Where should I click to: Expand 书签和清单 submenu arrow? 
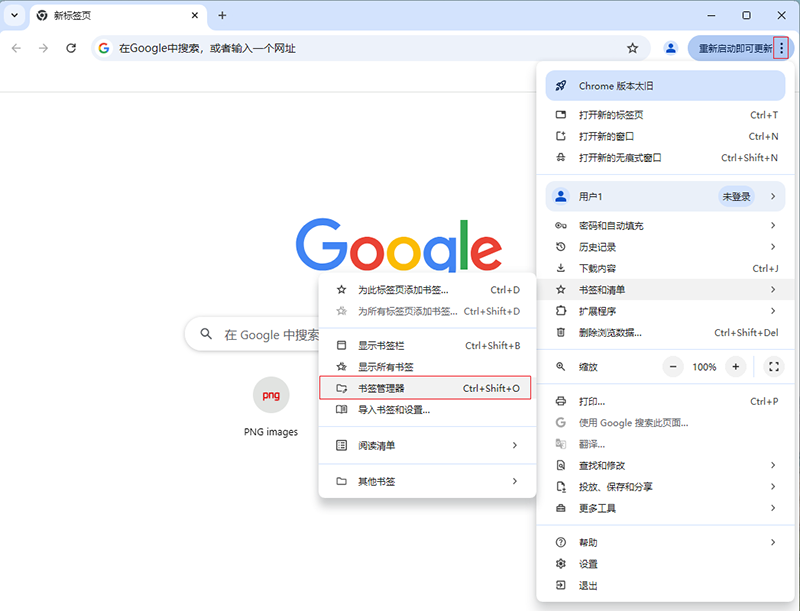(773, 290)
